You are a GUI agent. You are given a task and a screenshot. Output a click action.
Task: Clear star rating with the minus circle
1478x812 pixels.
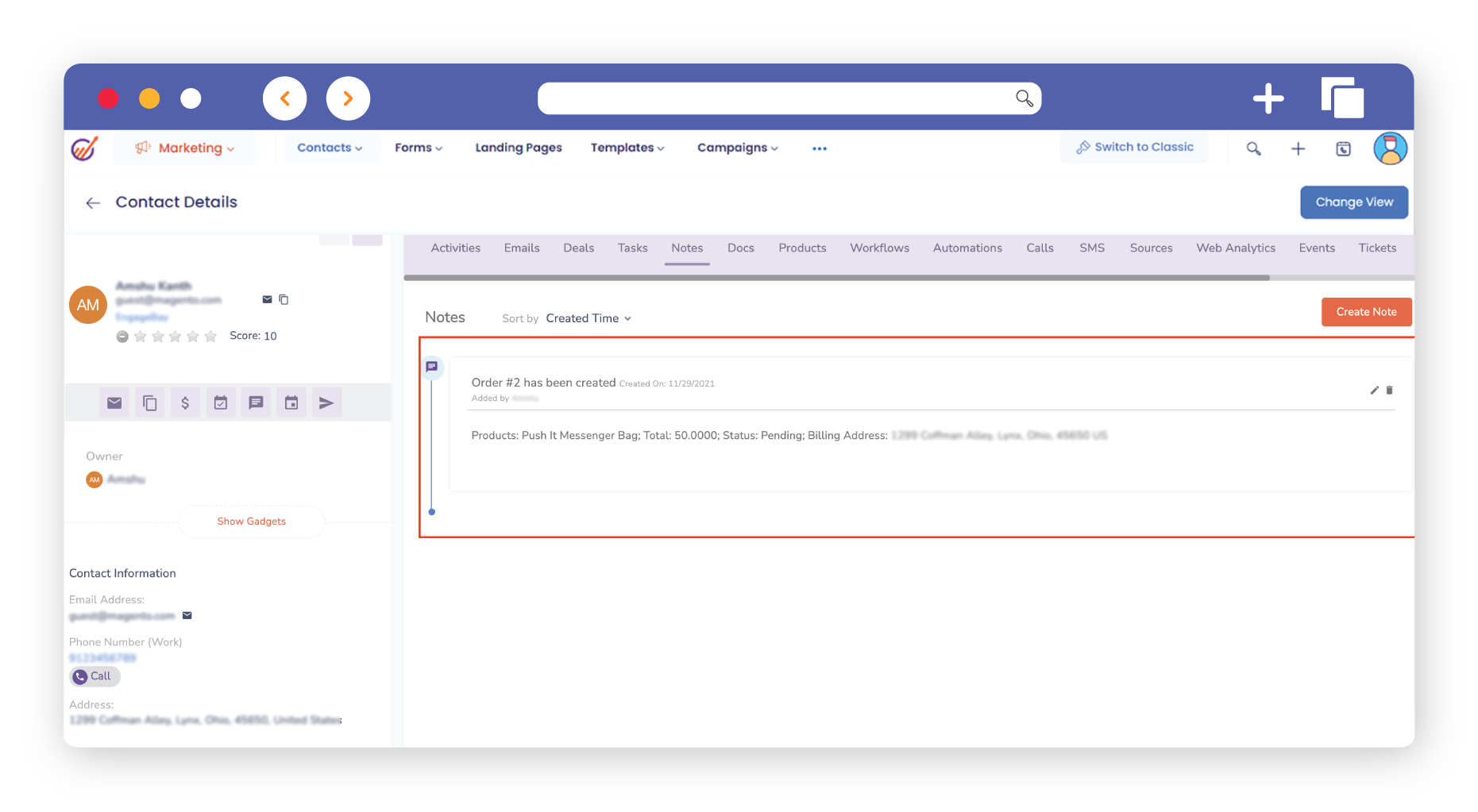tap(122, 337)
